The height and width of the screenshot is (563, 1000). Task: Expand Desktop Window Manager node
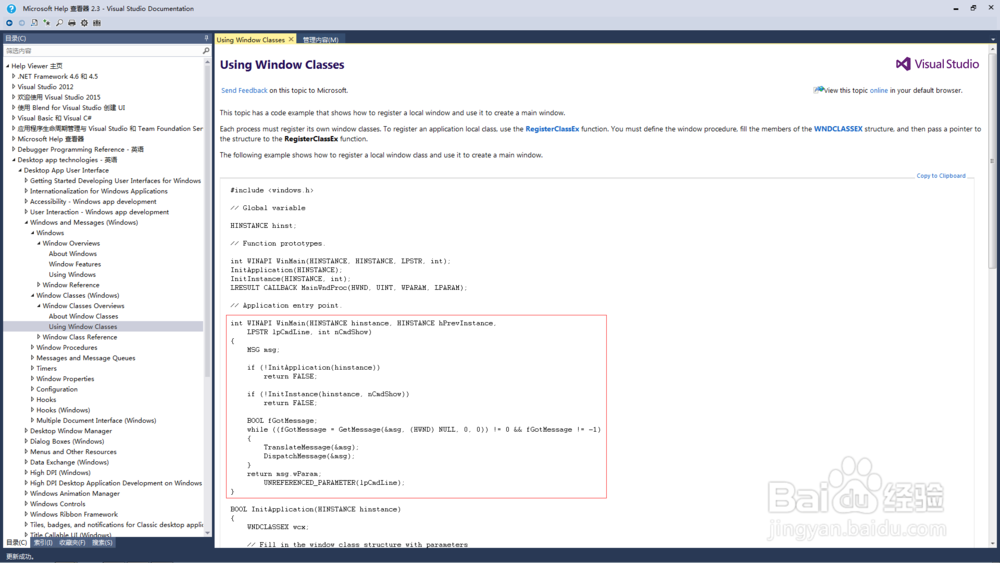26,430
